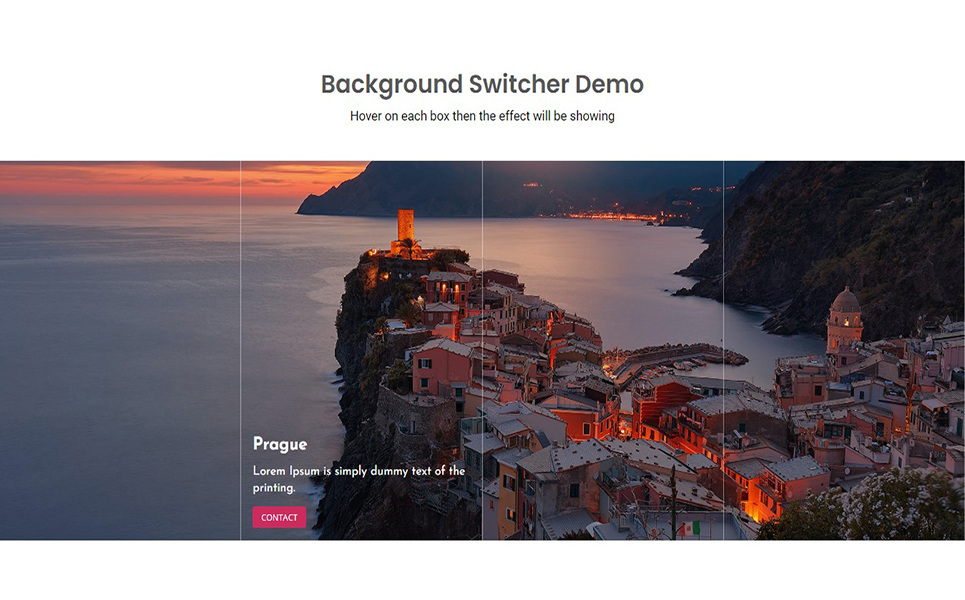This screenshot has width=965, height=600.
Task: Click the divider line before the fourth box
Action: point(723,350)
